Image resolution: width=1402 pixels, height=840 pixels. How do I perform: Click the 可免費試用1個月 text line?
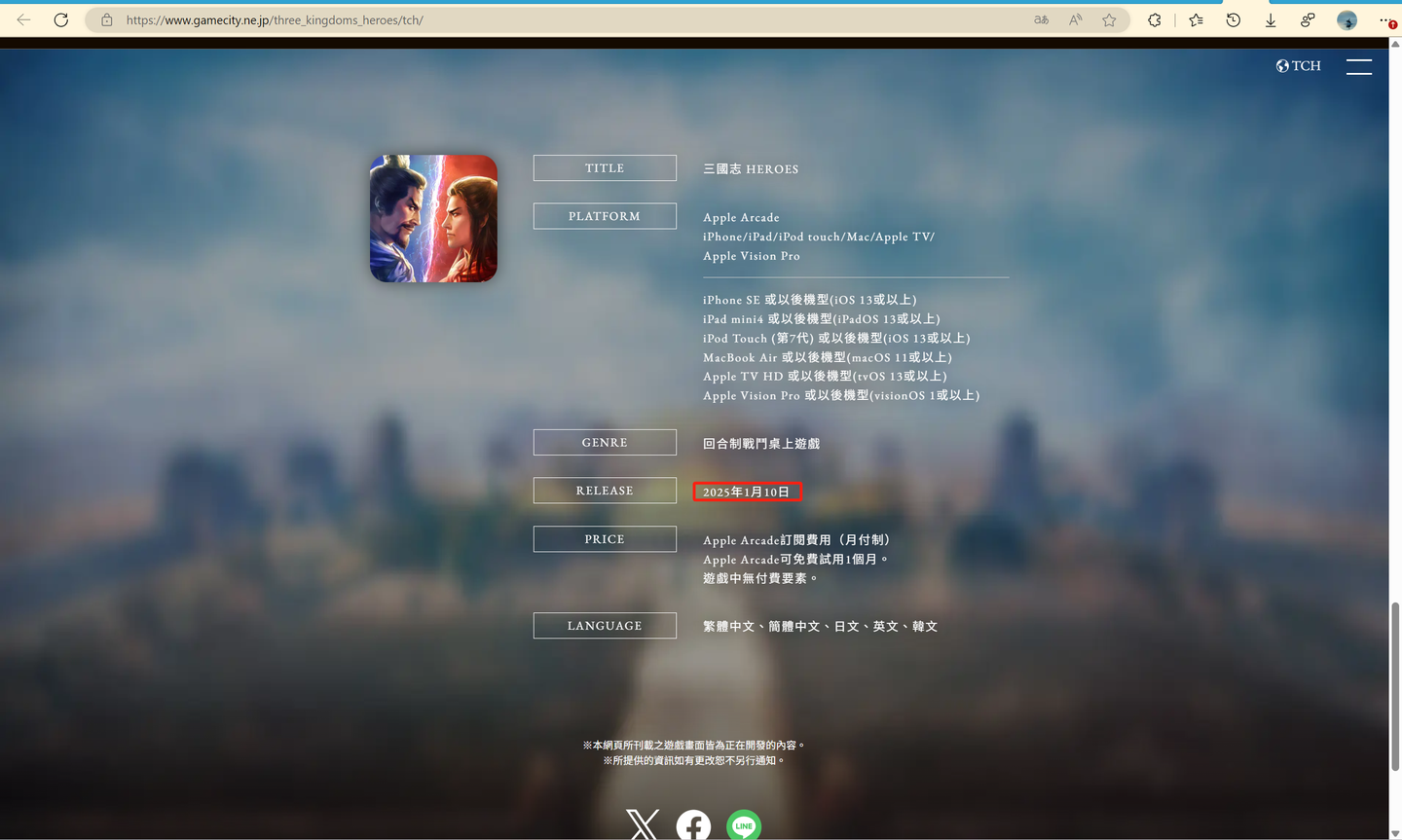point(795,560)
